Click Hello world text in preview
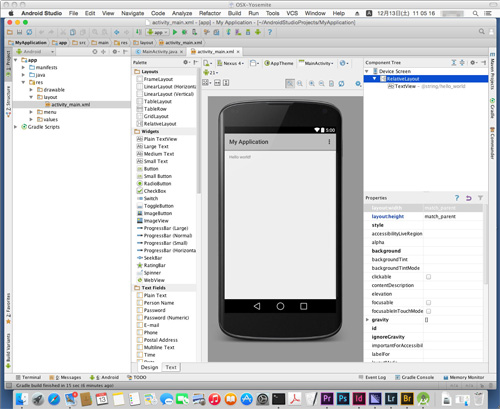The width and height of the screenshot is (500, 409). tap(240, 157)
